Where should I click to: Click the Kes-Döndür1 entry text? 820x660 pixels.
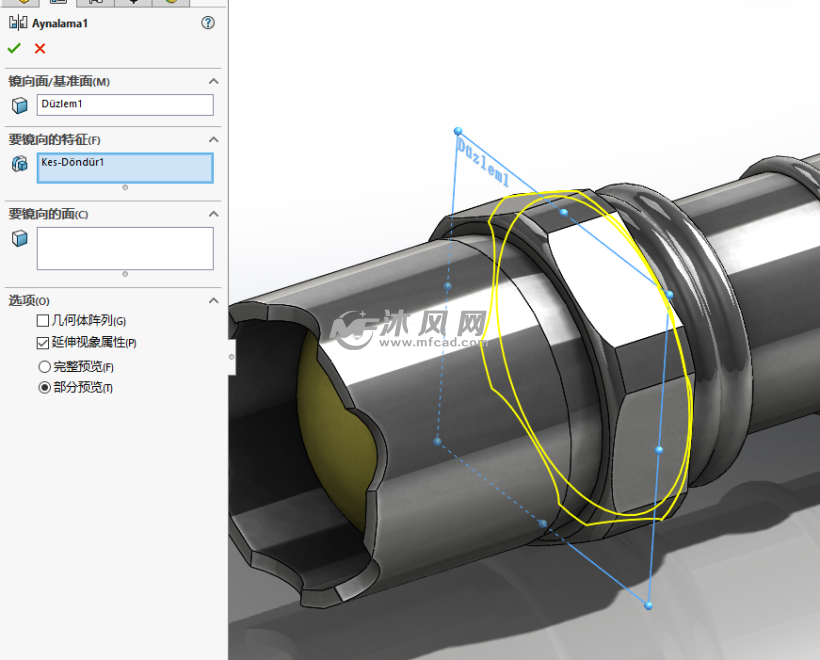click(73, 162)
